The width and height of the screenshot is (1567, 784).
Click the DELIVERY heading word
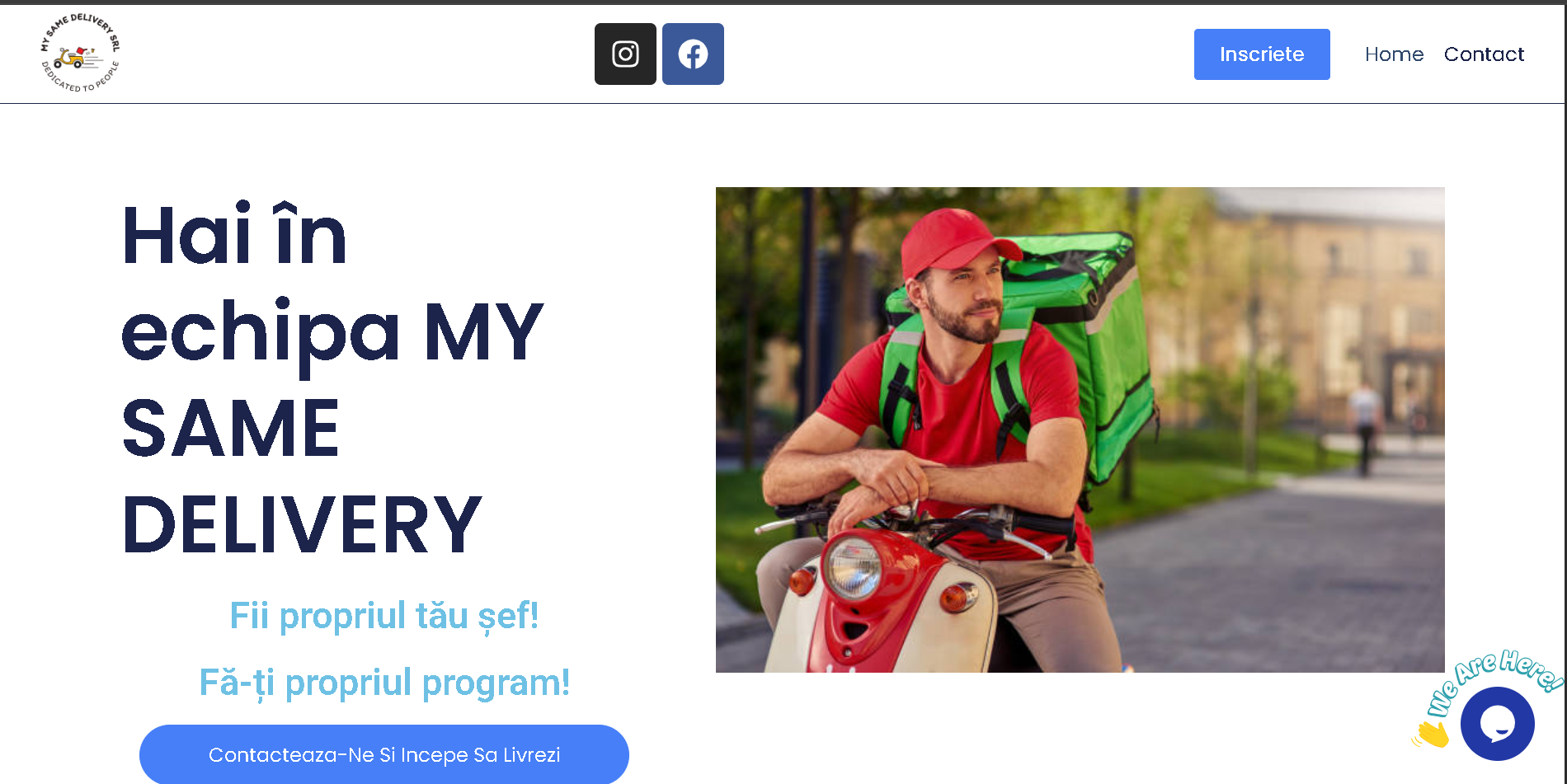302,524
